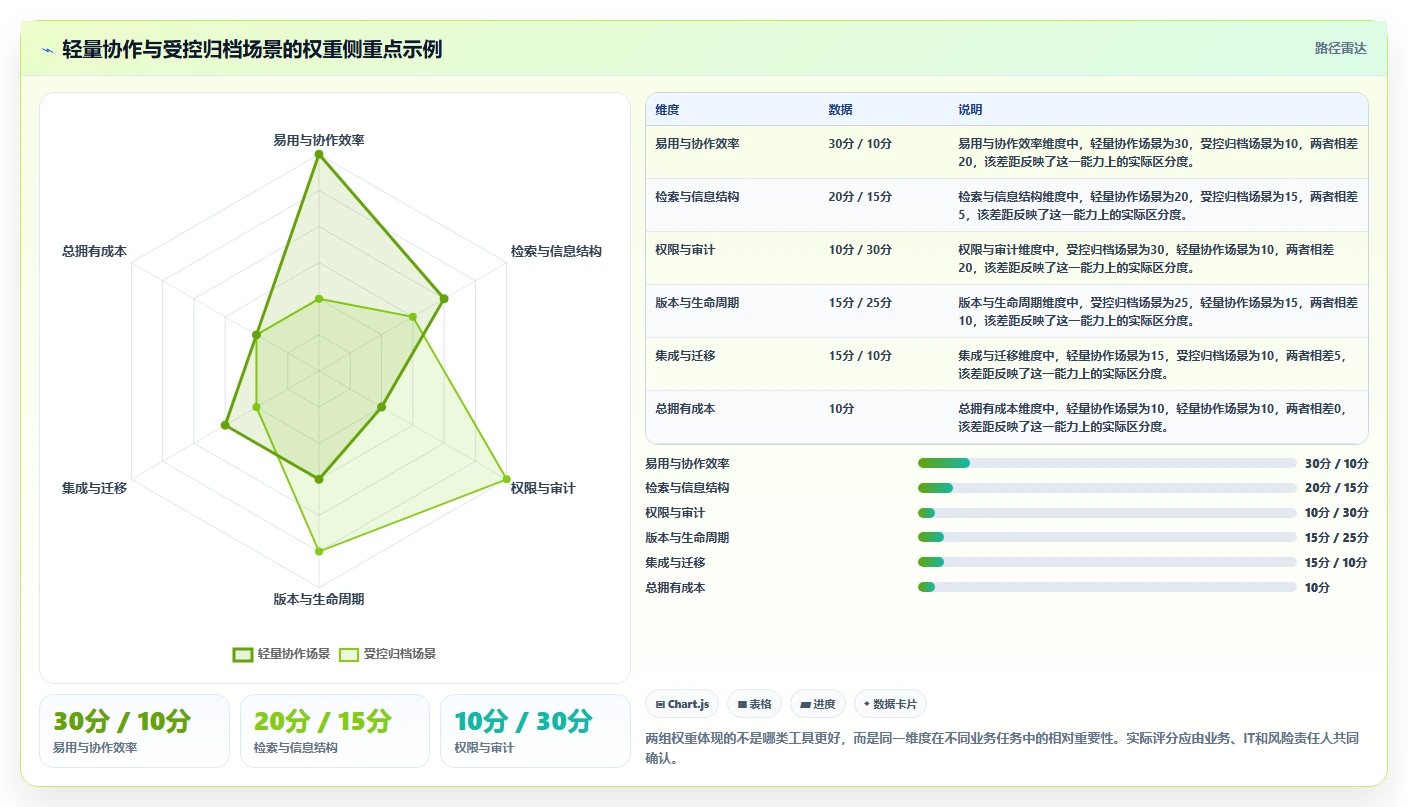1408x807 pixels.
Task: Select the 表格 chip
Action: (x=754, y=704)
